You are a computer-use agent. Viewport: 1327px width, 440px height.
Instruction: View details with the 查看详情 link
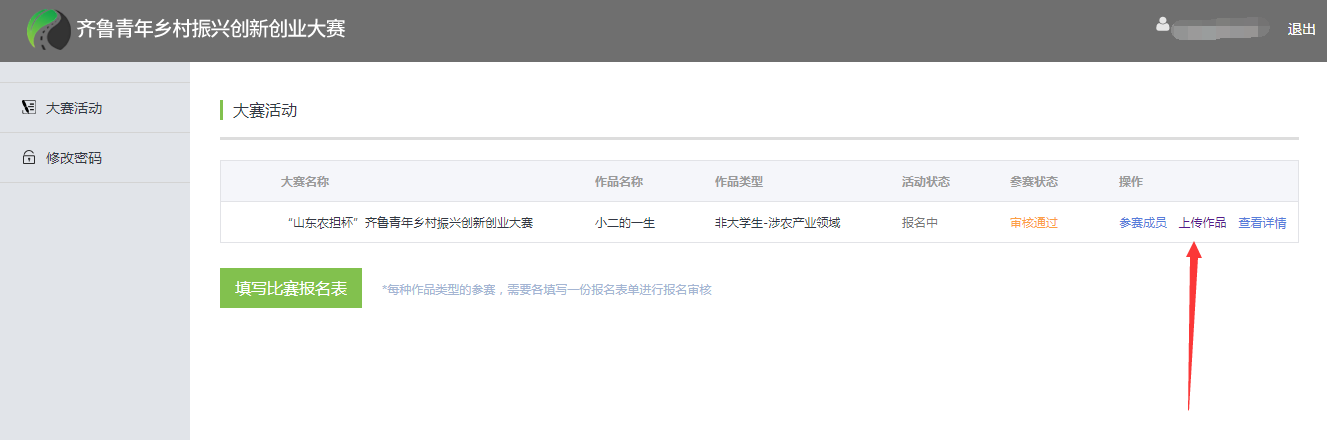pos(1262,223)
